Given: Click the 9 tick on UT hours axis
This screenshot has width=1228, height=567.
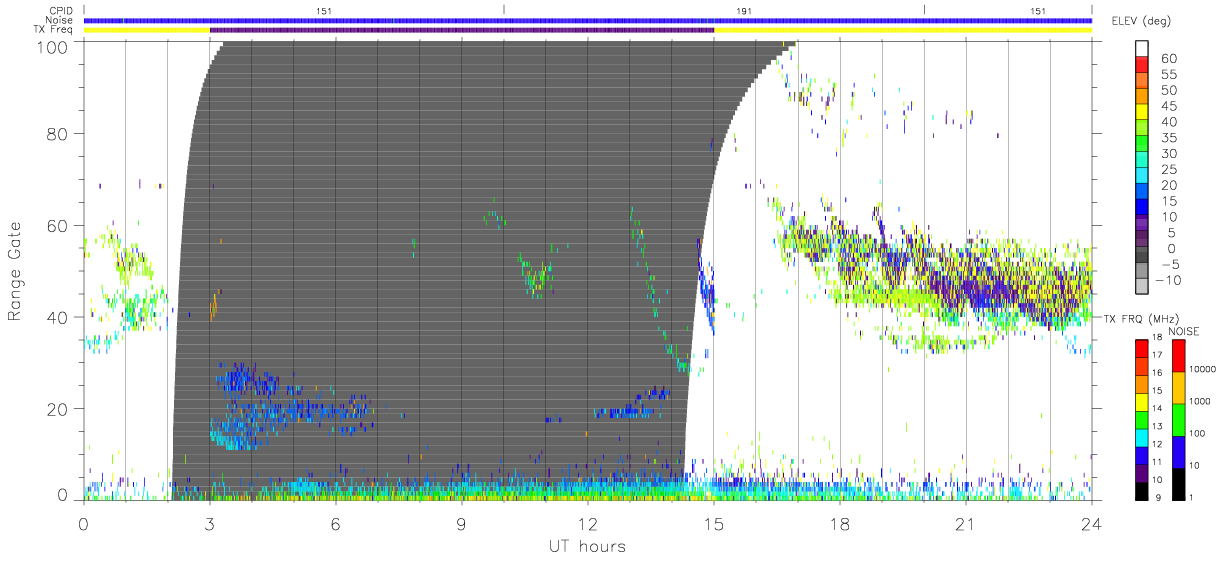Looking at the screenshot, I should 462,523.
